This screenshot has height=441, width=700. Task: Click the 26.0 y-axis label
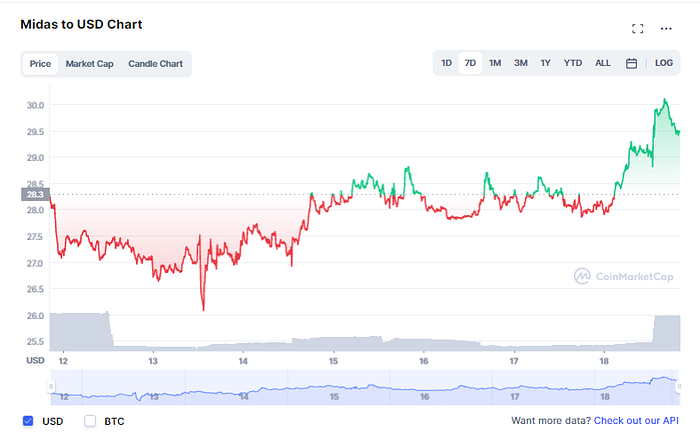coord(35,316)
